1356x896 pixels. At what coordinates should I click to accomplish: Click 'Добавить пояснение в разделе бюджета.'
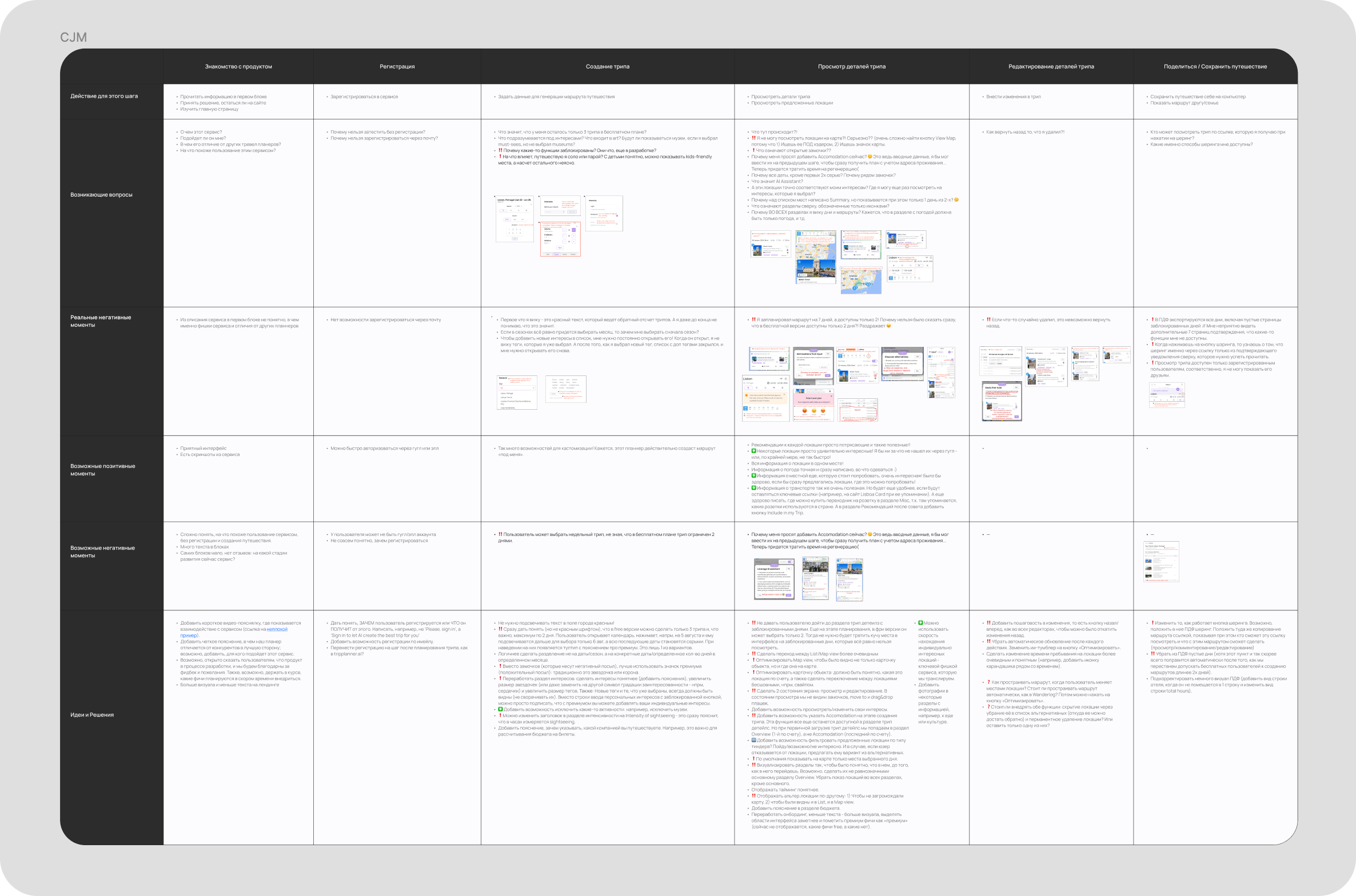pyautogui.click(x=796, y=809)
